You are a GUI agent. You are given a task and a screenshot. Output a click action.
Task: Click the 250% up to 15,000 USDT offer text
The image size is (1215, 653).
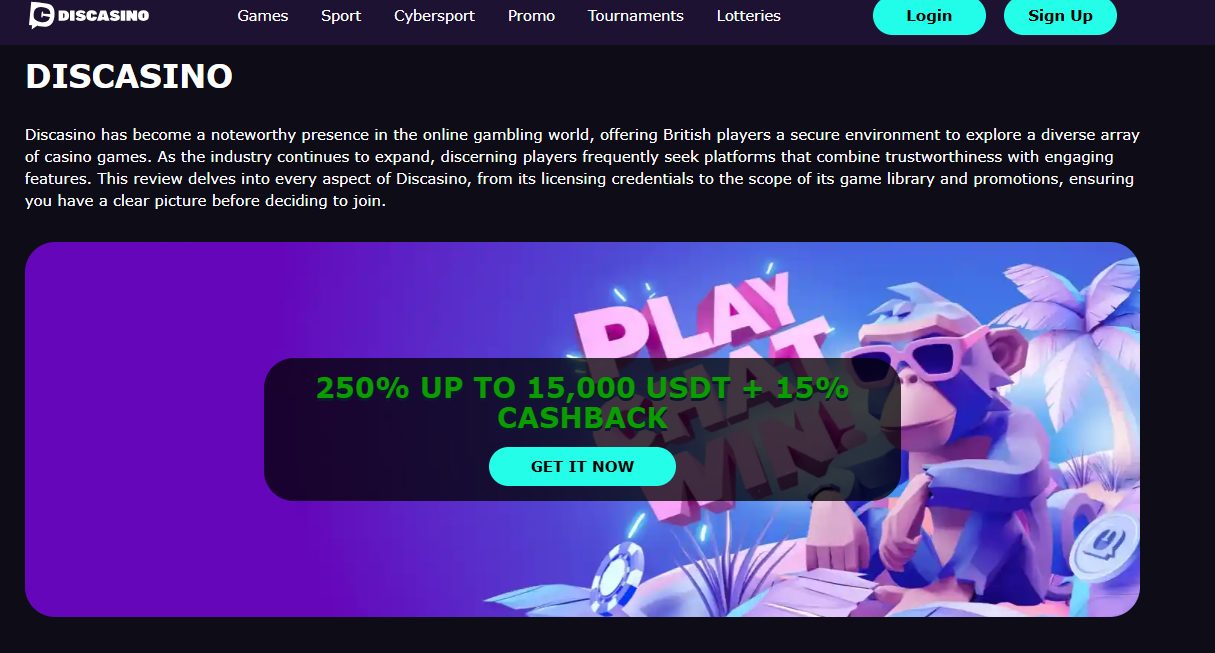coord(582,402)
